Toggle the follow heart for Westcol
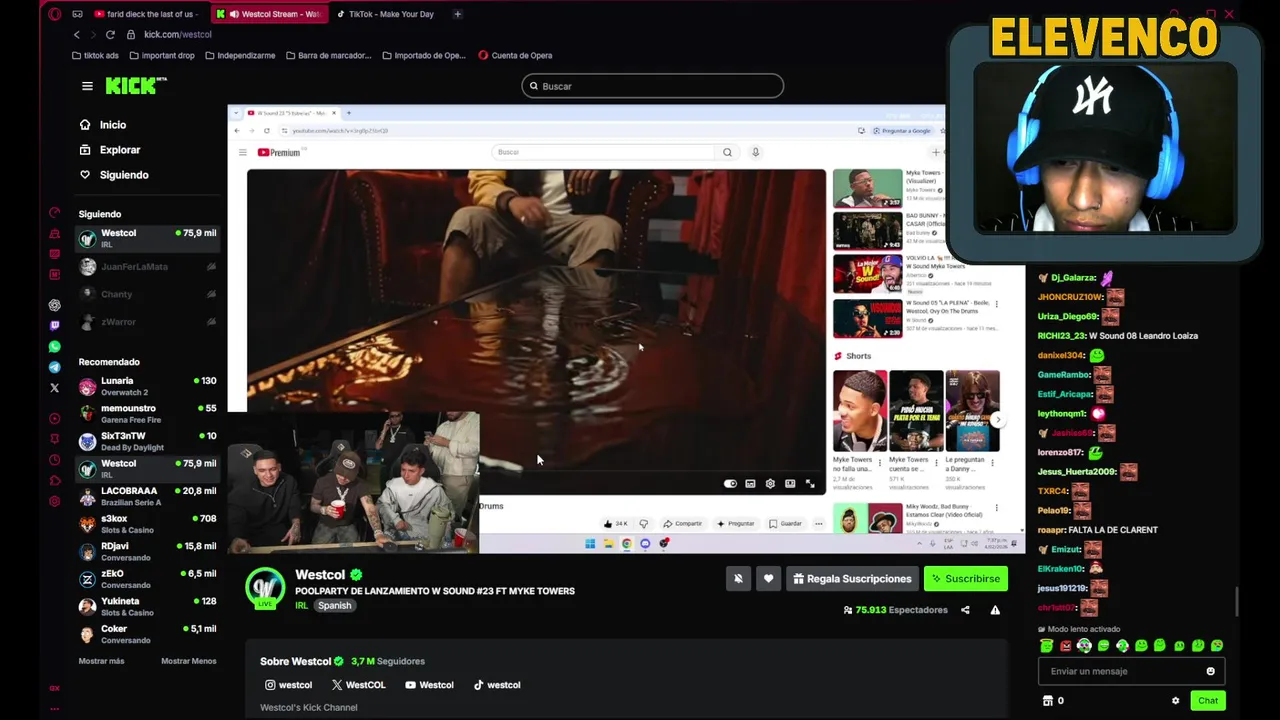1280x720 pixels. (768, 578)
